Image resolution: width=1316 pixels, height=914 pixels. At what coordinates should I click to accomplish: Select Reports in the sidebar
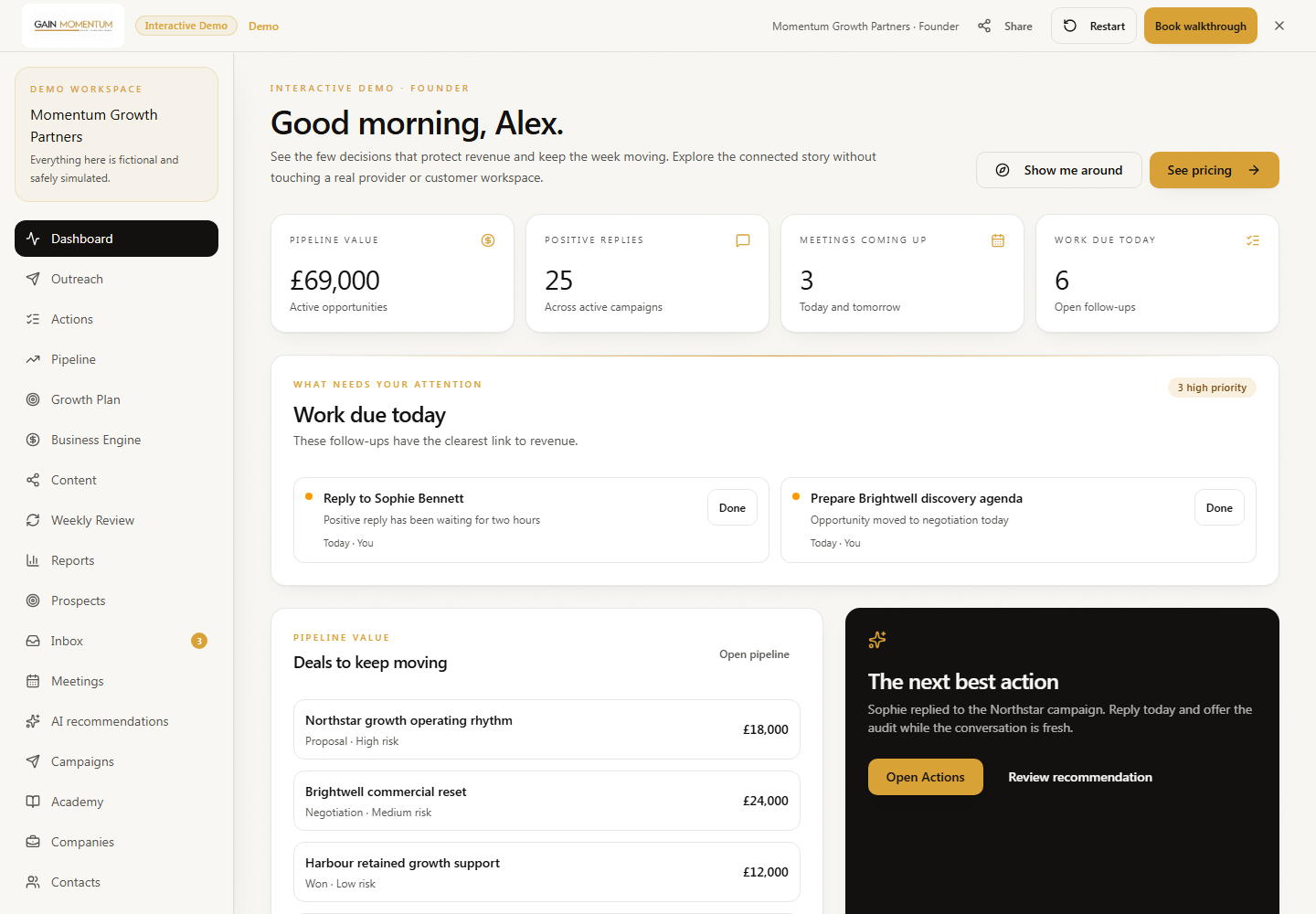pyautogui.click(x=116, y=560)
